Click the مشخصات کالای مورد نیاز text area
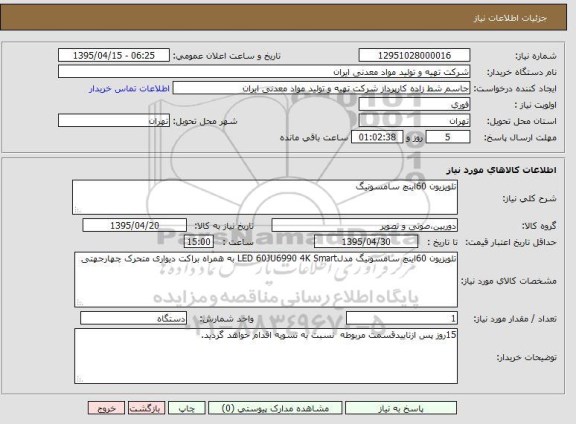The width and height of the screenshot is (576, 424). (266, 280)
